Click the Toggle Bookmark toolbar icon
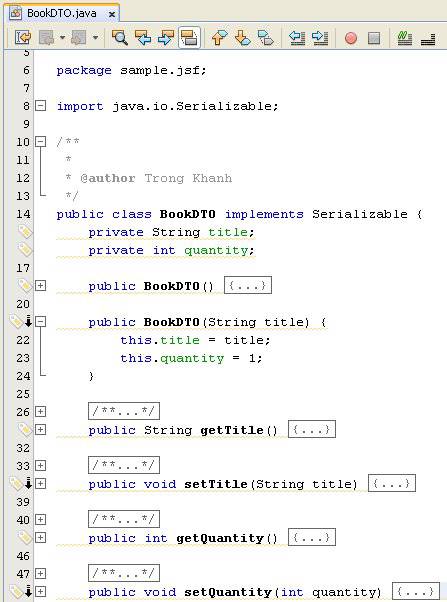This screenshot has width=447, height=602. pyautogui.click(x=266, y=38)
